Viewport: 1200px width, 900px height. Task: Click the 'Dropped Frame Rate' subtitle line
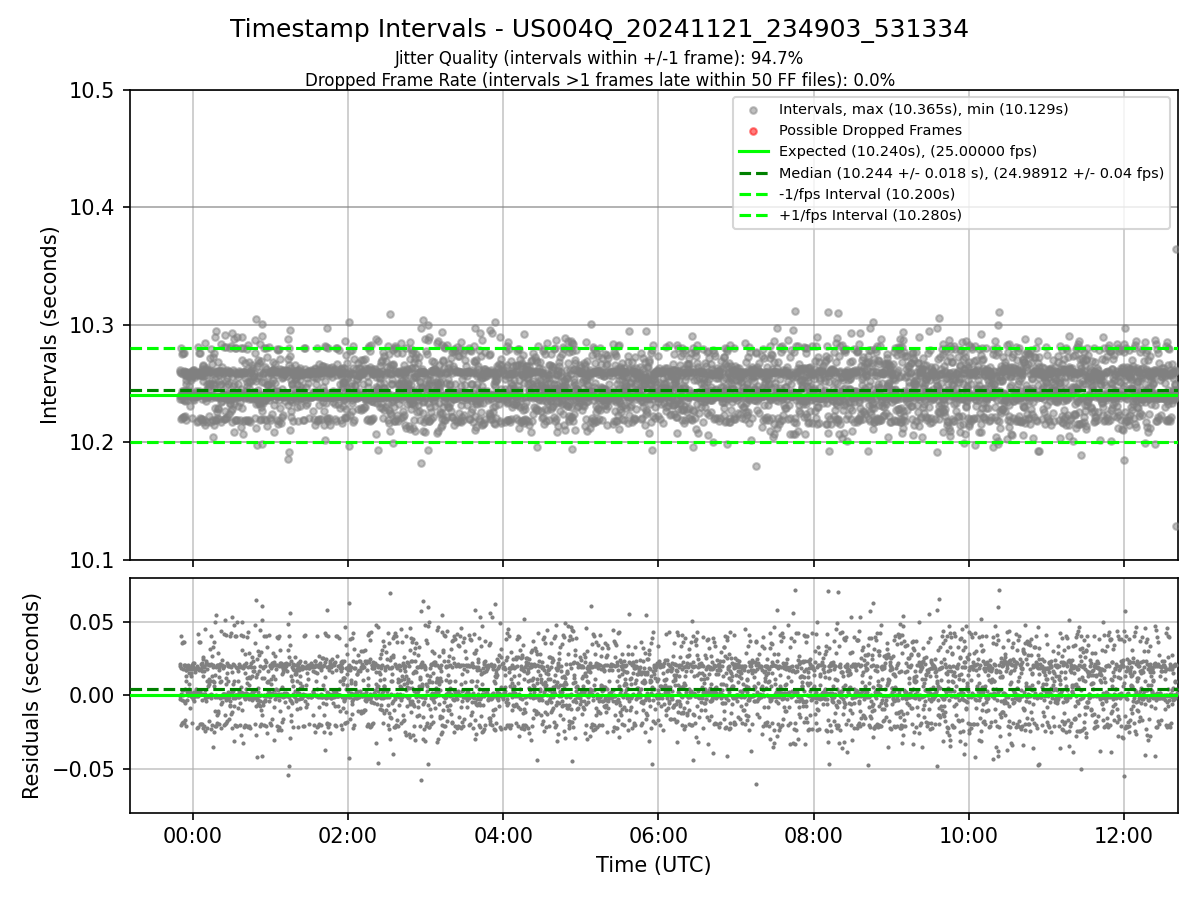point(599,80)
